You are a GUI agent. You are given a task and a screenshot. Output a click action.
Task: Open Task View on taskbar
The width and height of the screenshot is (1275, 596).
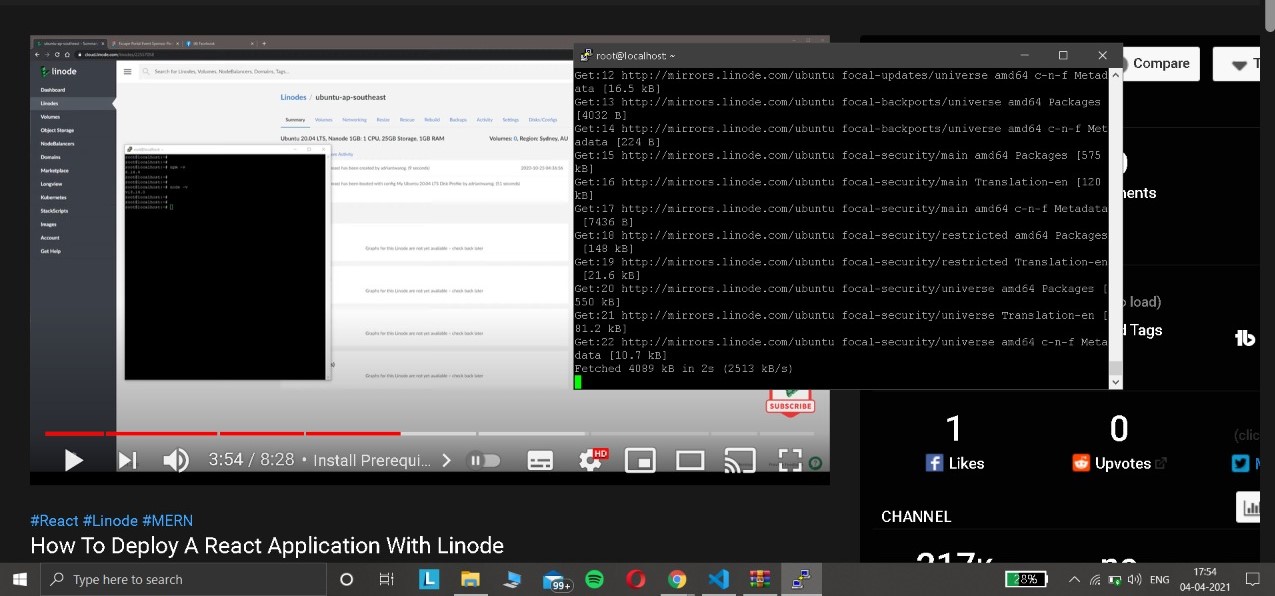tap(387, 579)
